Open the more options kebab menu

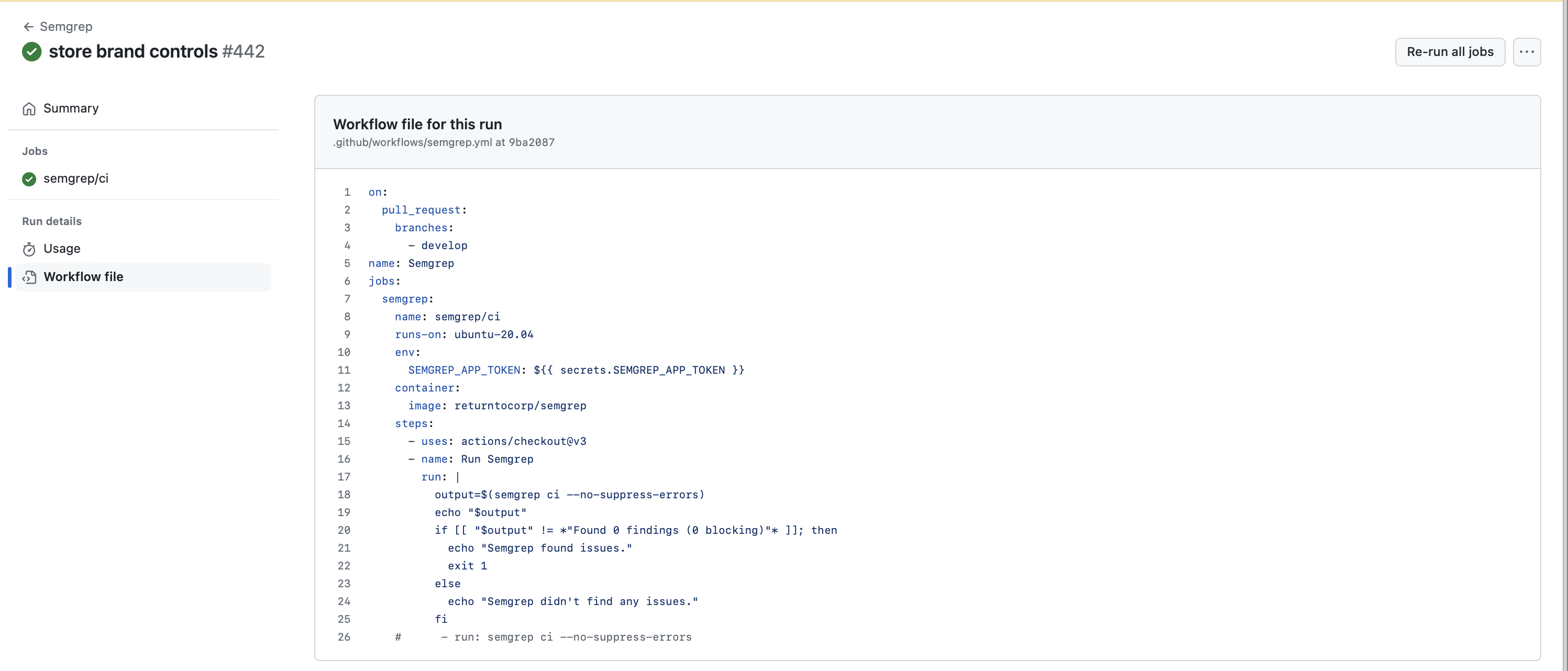[1527, 52]
